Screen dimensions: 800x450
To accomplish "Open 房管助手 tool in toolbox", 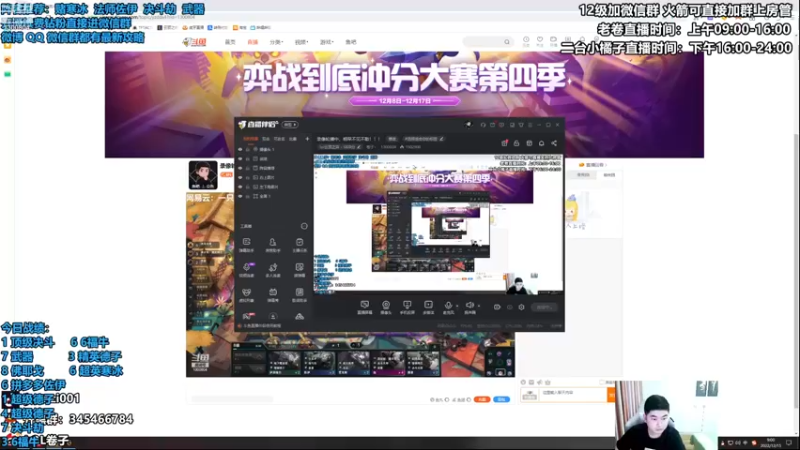I will [x=273, y=245].
